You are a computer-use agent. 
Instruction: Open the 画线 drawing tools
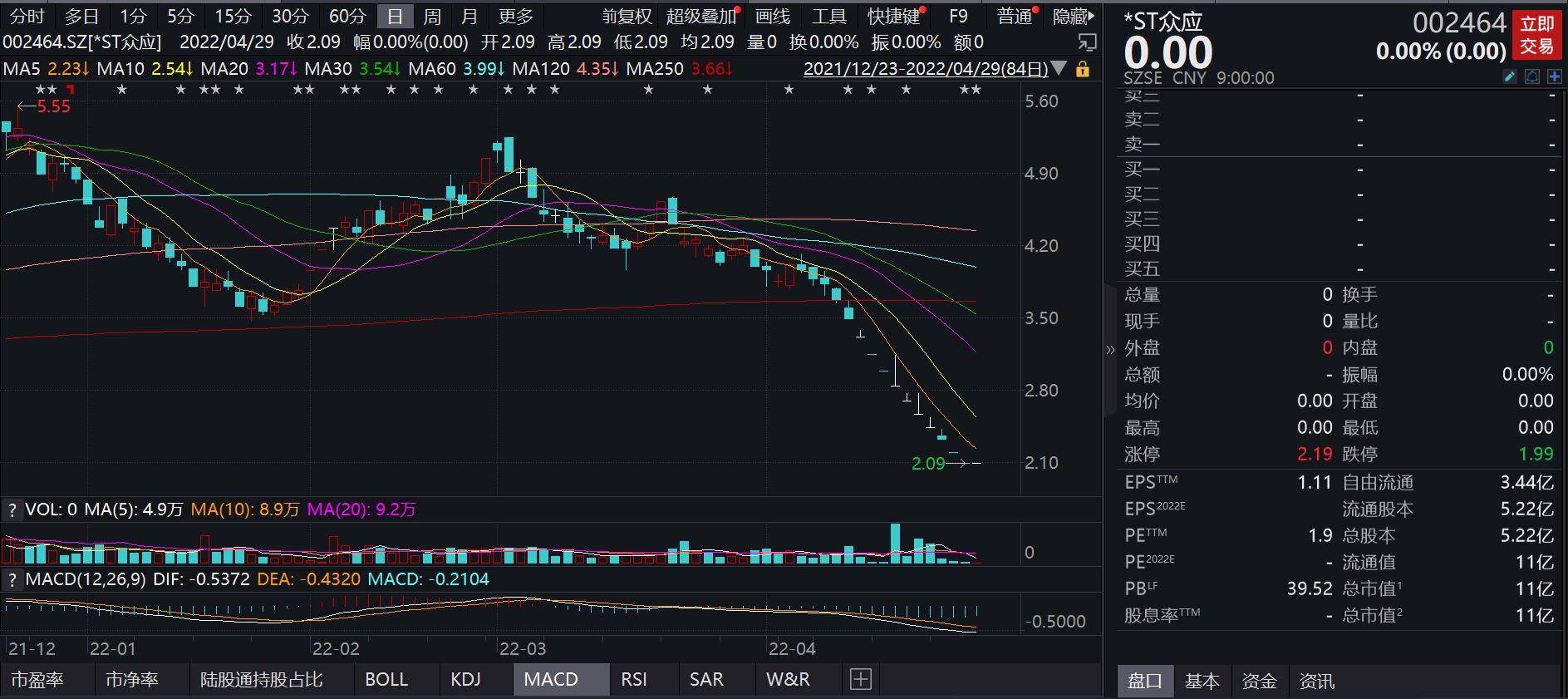[x=773, y=16]
